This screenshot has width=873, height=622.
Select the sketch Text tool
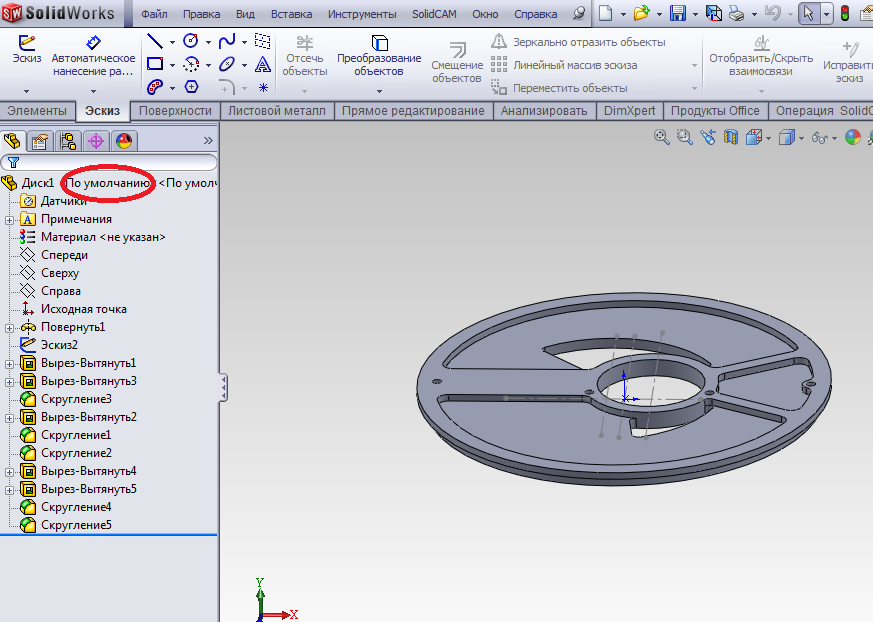(263, 65)
